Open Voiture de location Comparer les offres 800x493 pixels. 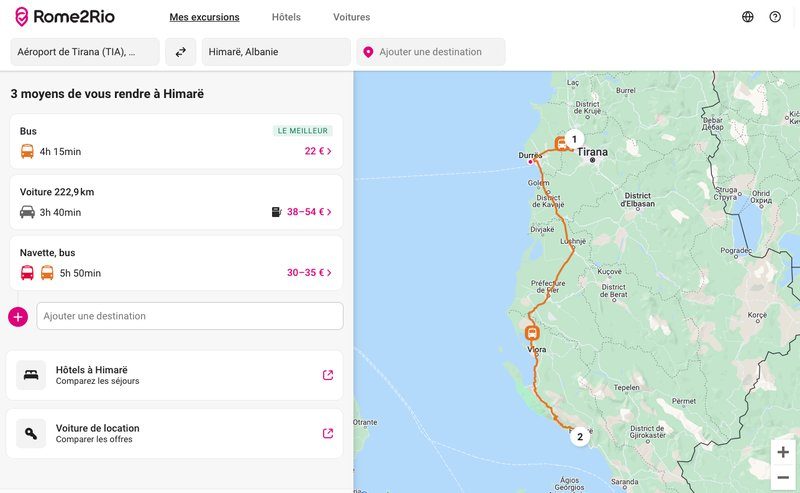tap(174, 433)
